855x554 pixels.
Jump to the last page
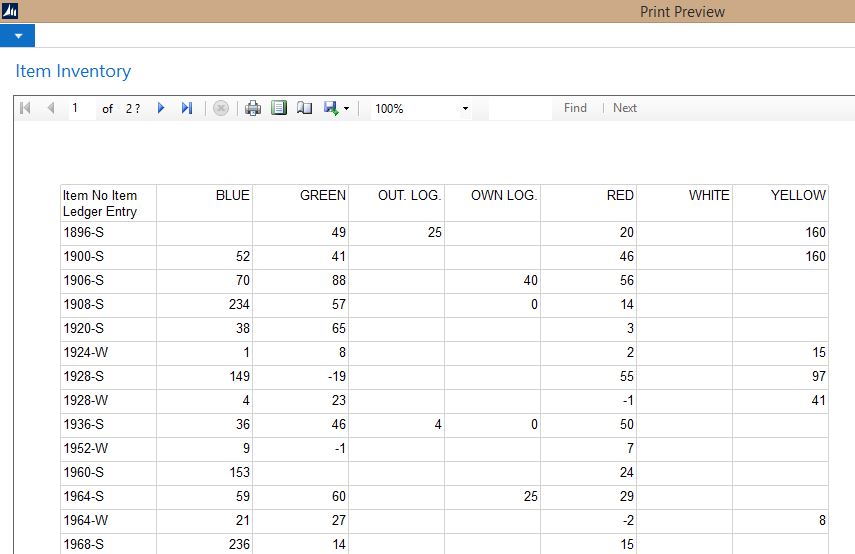coord(186,108)
